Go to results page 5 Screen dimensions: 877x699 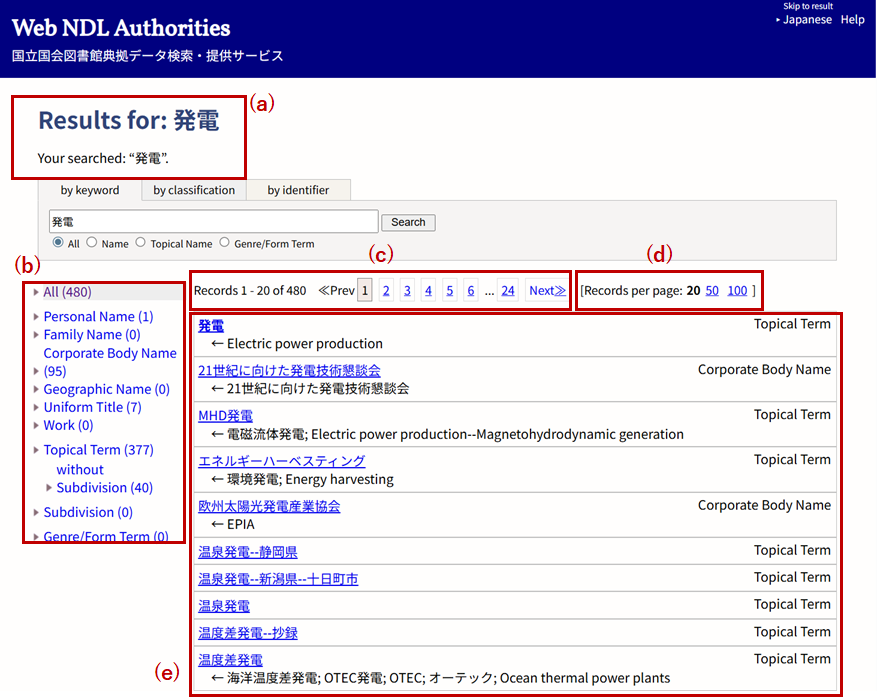450,291
